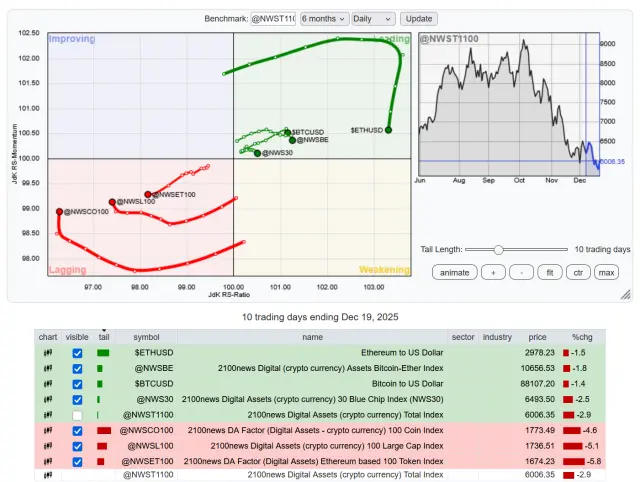Uncheck visibility for @NWSL100
640x482 pixels.
click(x=77, y=446)
